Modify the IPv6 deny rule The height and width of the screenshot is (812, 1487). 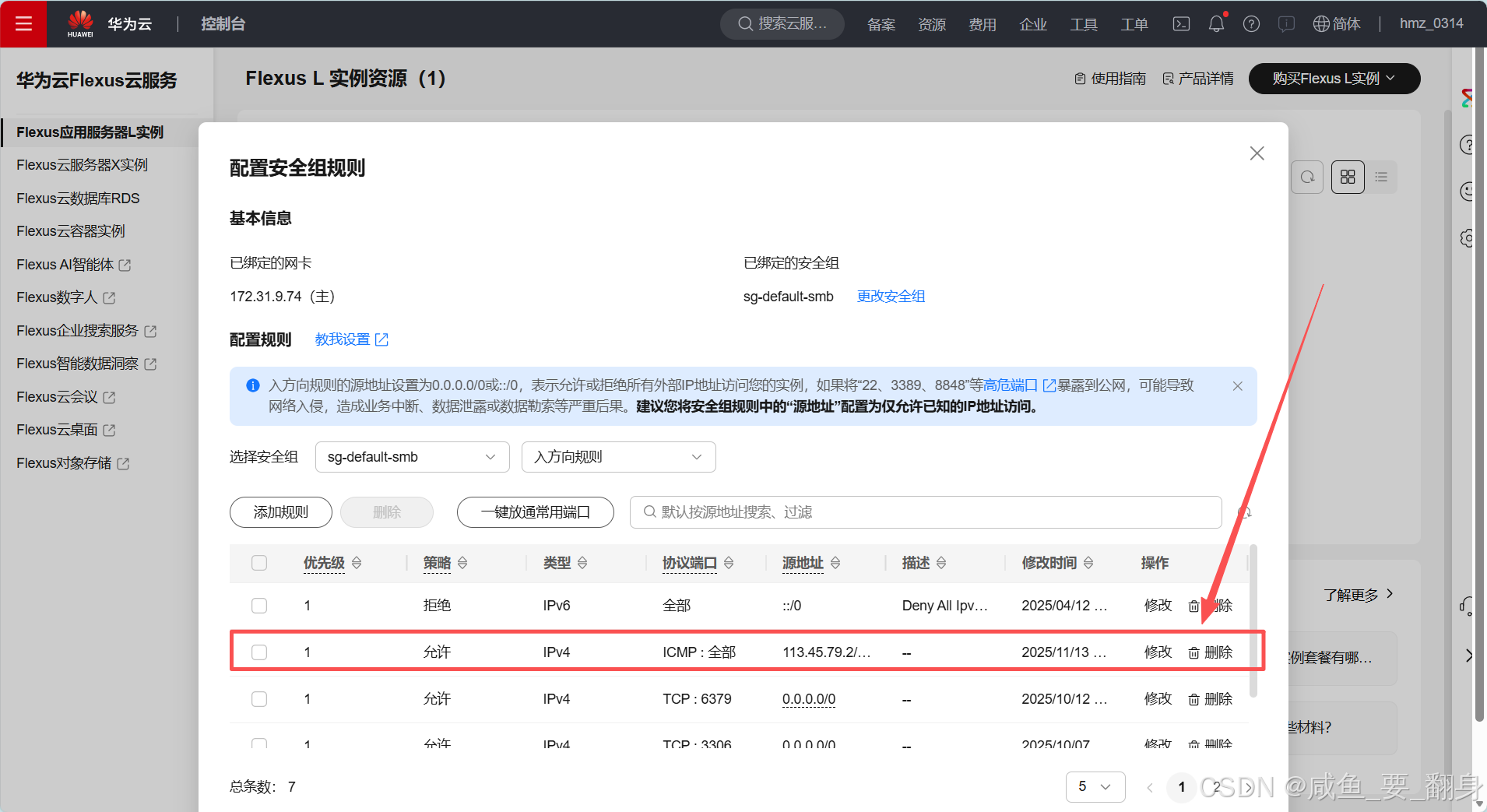[1158, 606]
